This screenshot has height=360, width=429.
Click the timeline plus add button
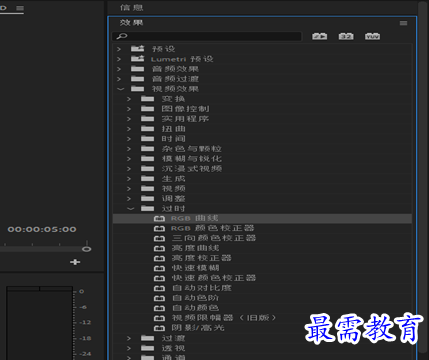click(x=75, y=262)
